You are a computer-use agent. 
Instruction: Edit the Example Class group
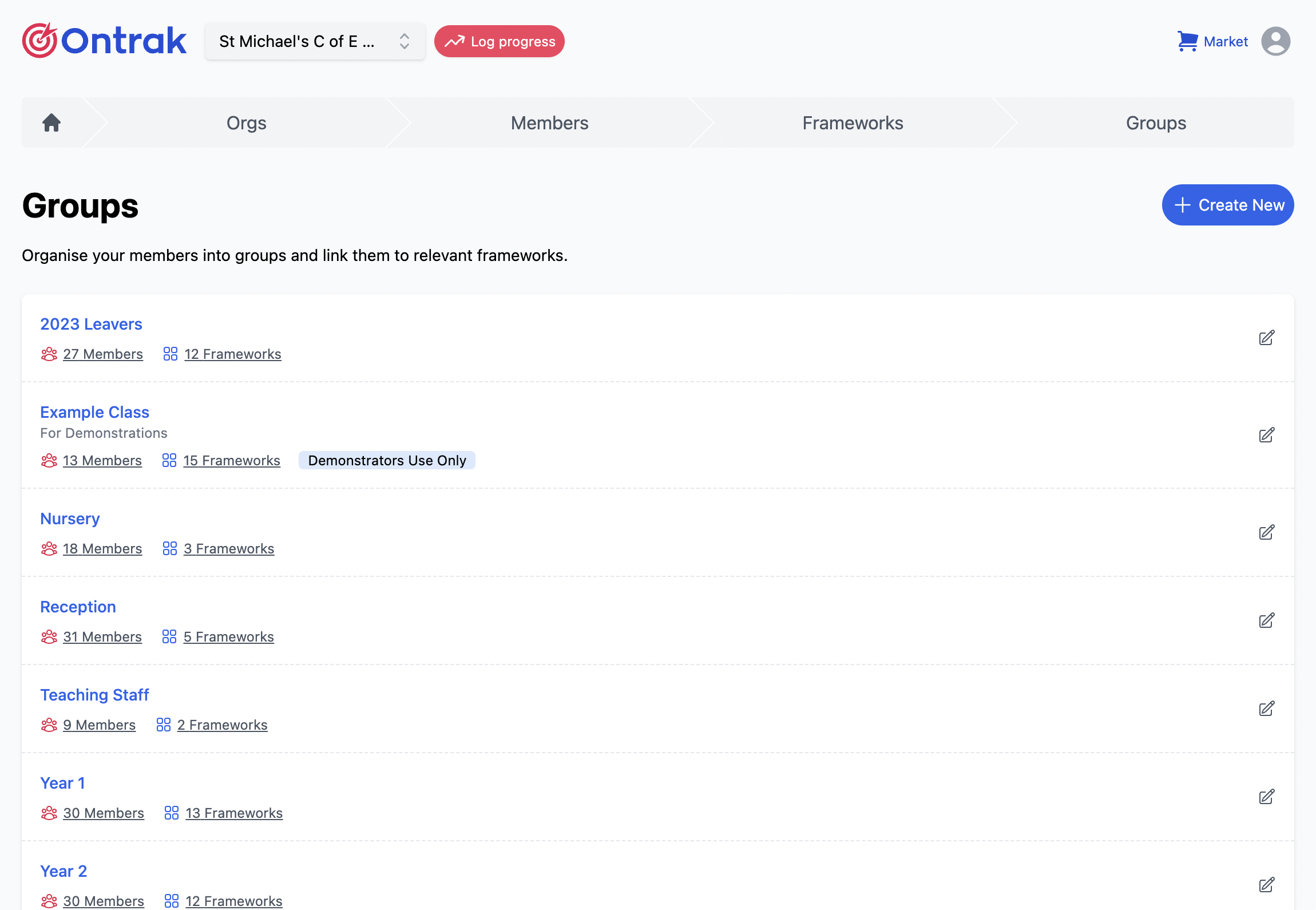point(1266,435)
